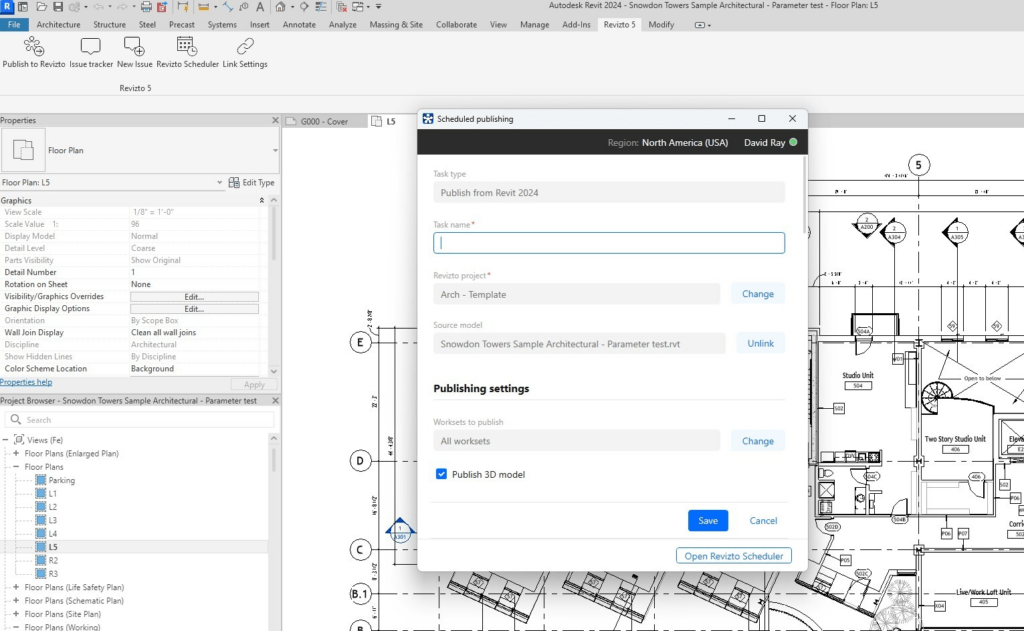1024x631 pixels.
Task: Click the Print icon in Quick Access Toolbar
Action: point(144,8)
